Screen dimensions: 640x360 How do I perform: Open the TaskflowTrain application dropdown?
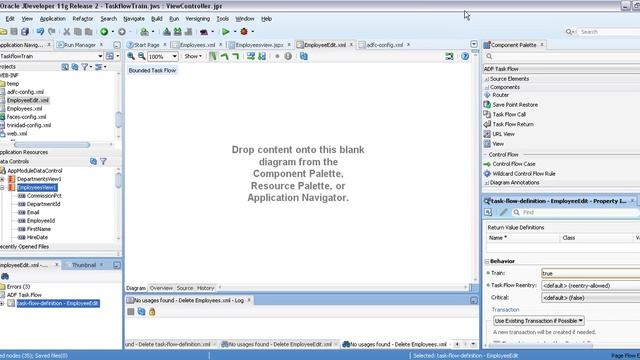click(100, 56)
